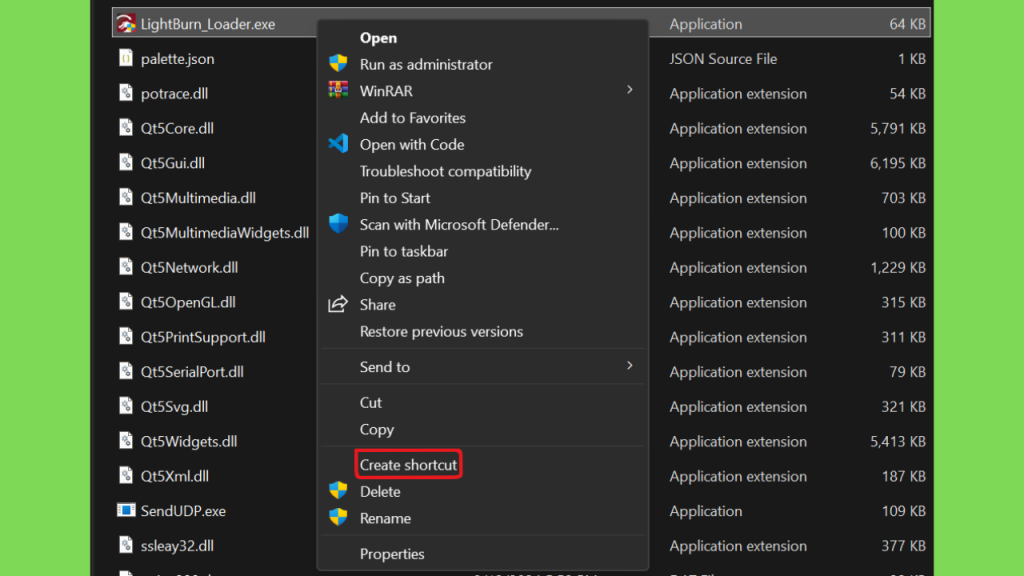Click the Qt5Multimedia.dll file icon
Viewport: 1024px width, 576px height.
click(x=126, y=197)
